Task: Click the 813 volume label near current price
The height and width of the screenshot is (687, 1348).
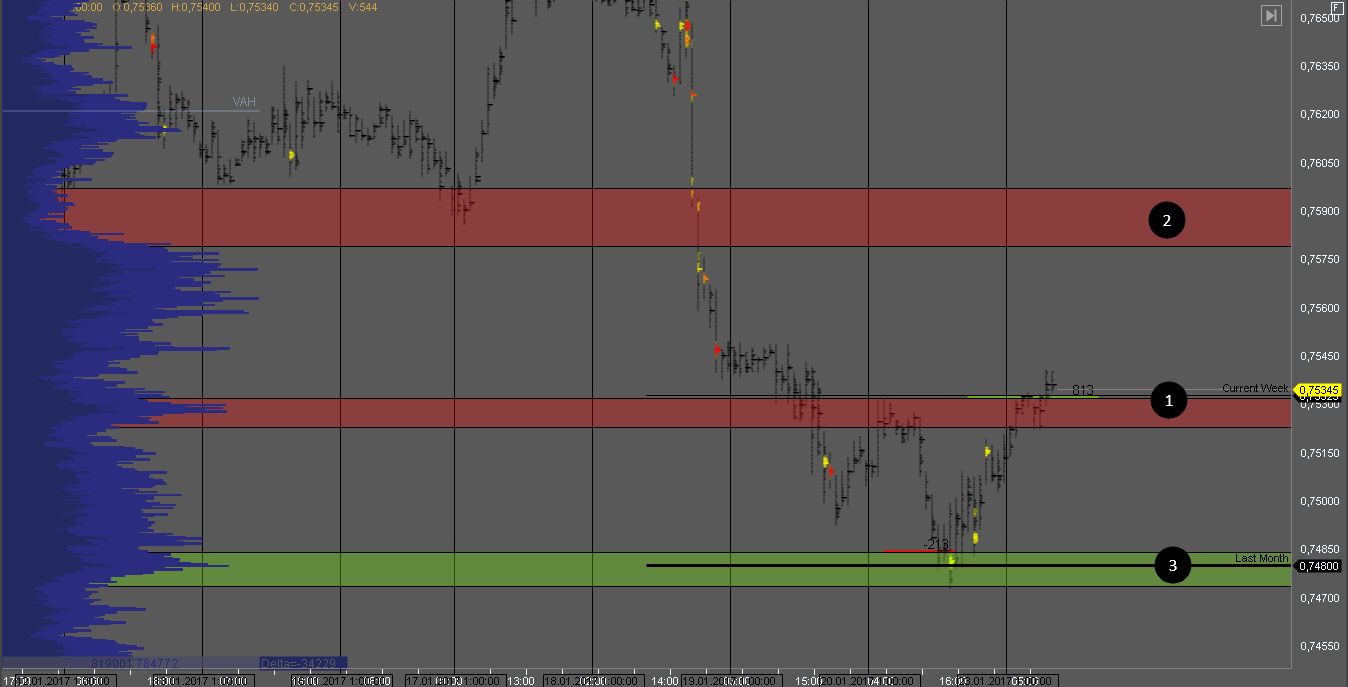Action: 1082,390
